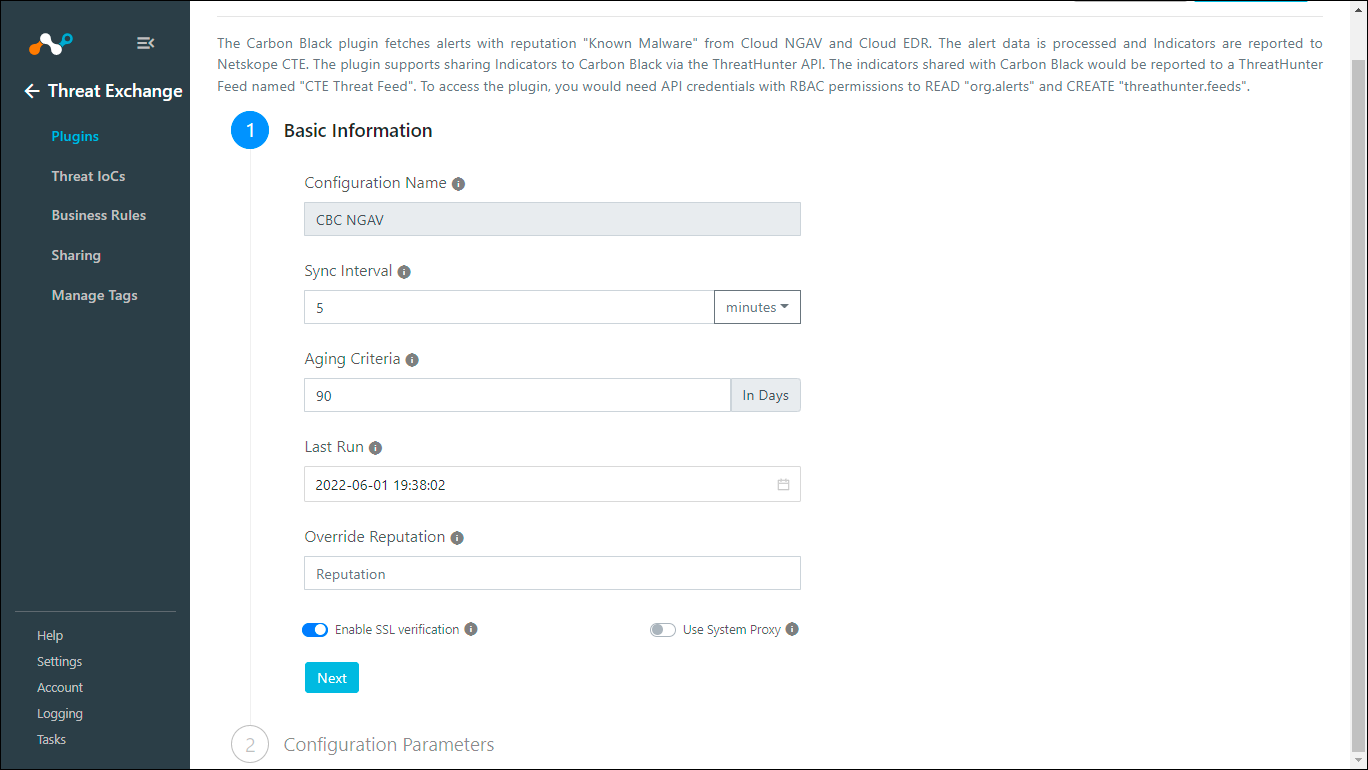Viewport: 1368px width, 770px height.
Task: Open Tasks in the sidebar footer
Action: coord(51,739)
